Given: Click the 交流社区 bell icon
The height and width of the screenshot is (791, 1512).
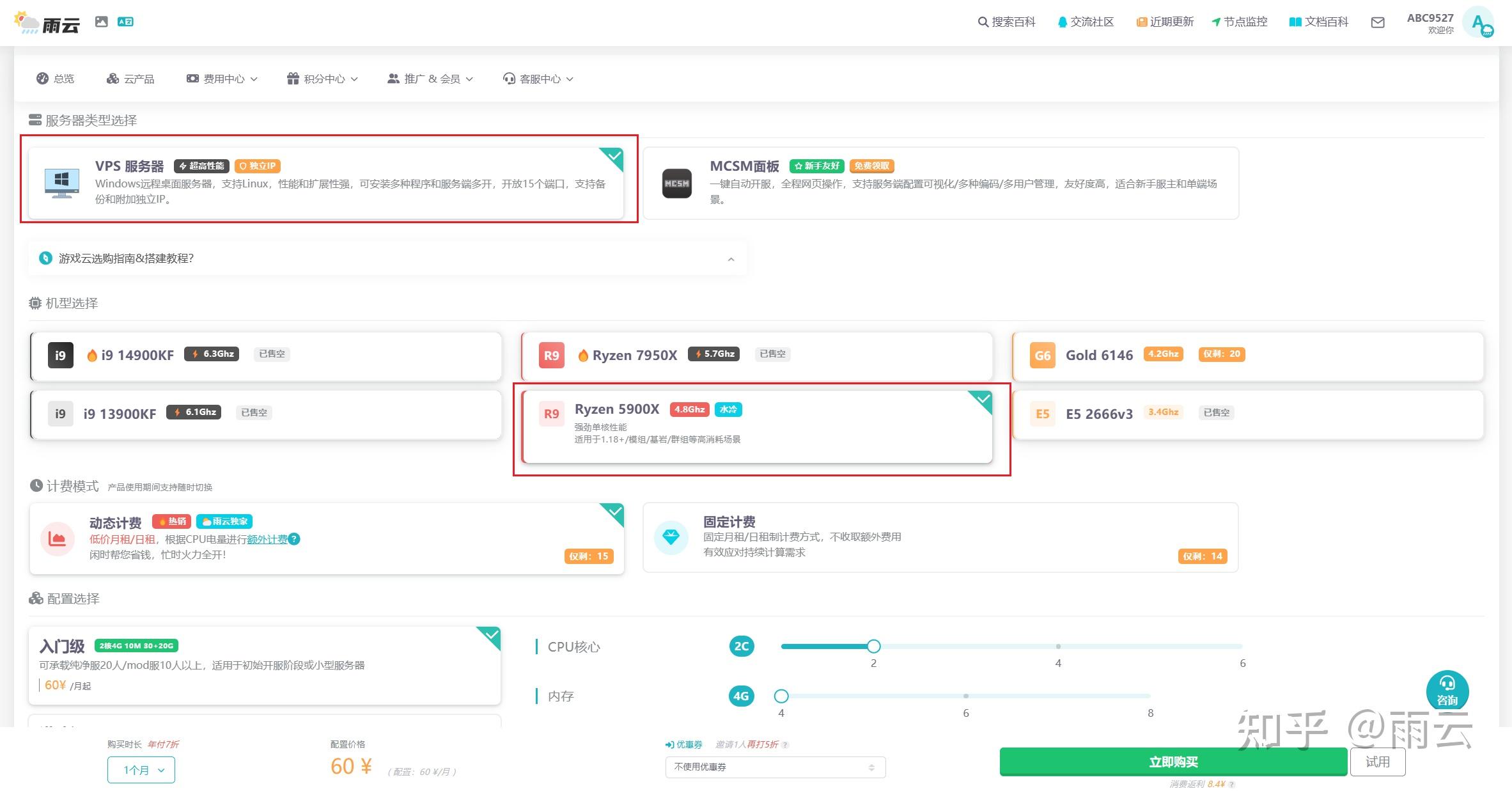Looking at the screenshot, I should point(1062,21).
